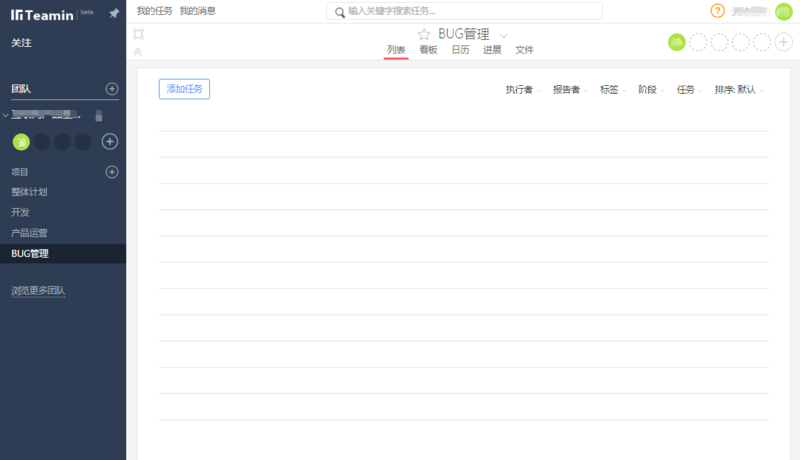Click the Teamin logo
This screenshot has height=460, width=800.
(x=42, y=15)
